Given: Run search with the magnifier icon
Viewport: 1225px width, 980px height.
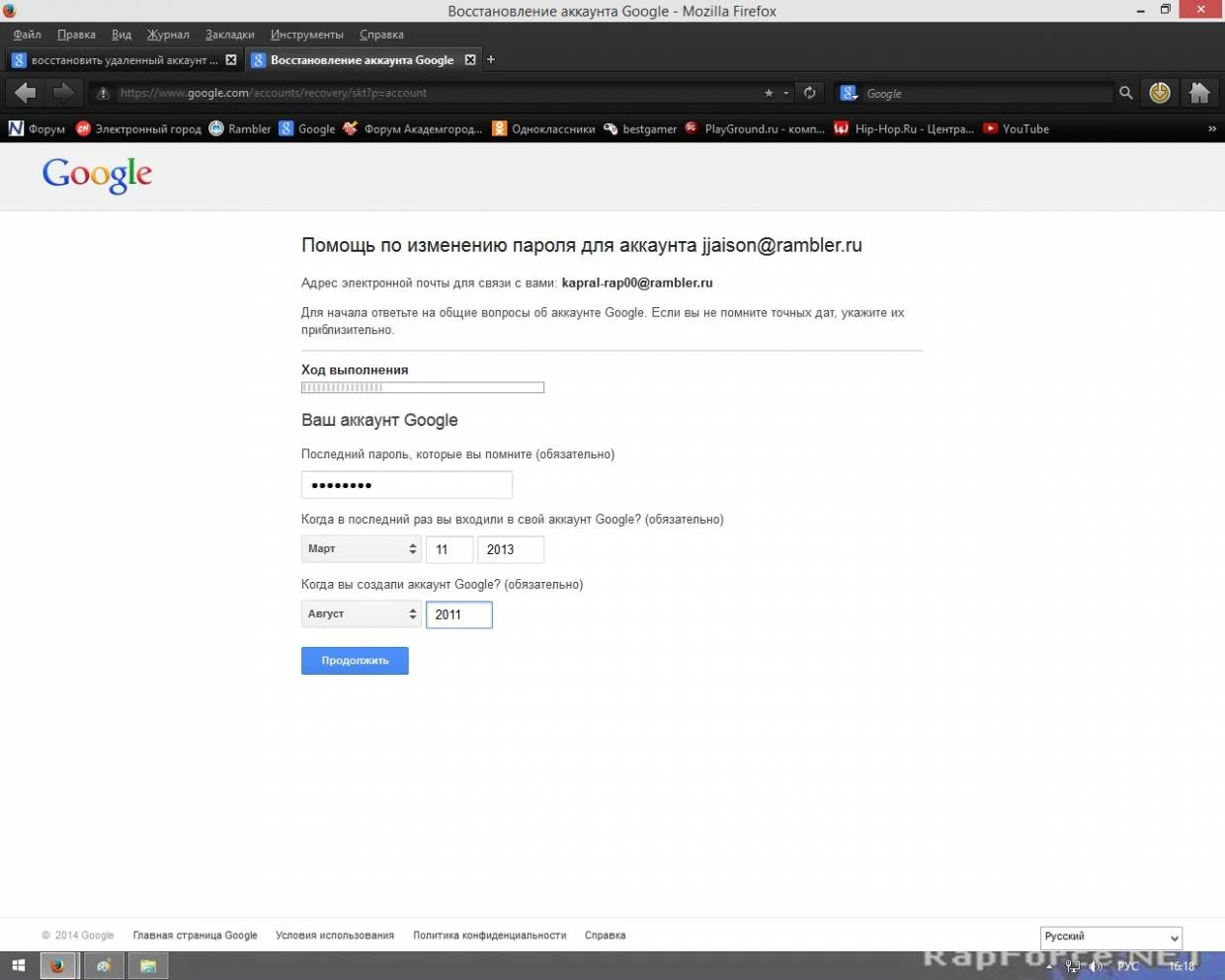Looking at the screenshot, I should point(1125,93).
